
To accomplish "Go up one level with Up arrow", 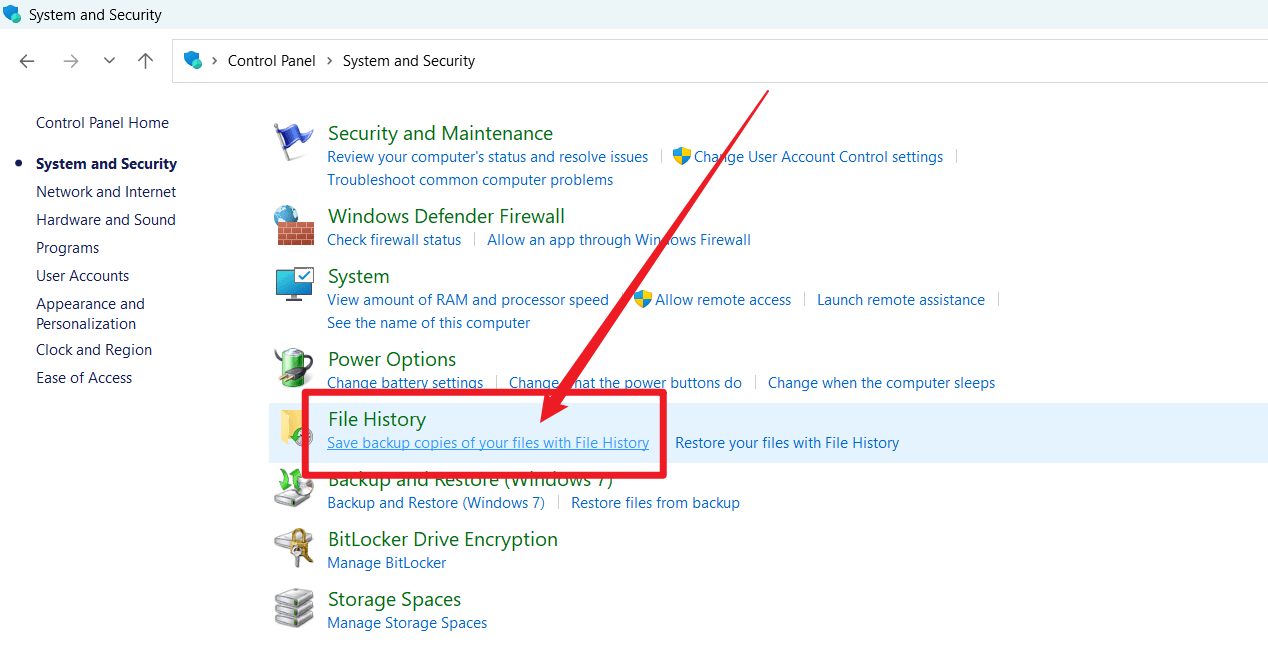I will tap(145, 61).
